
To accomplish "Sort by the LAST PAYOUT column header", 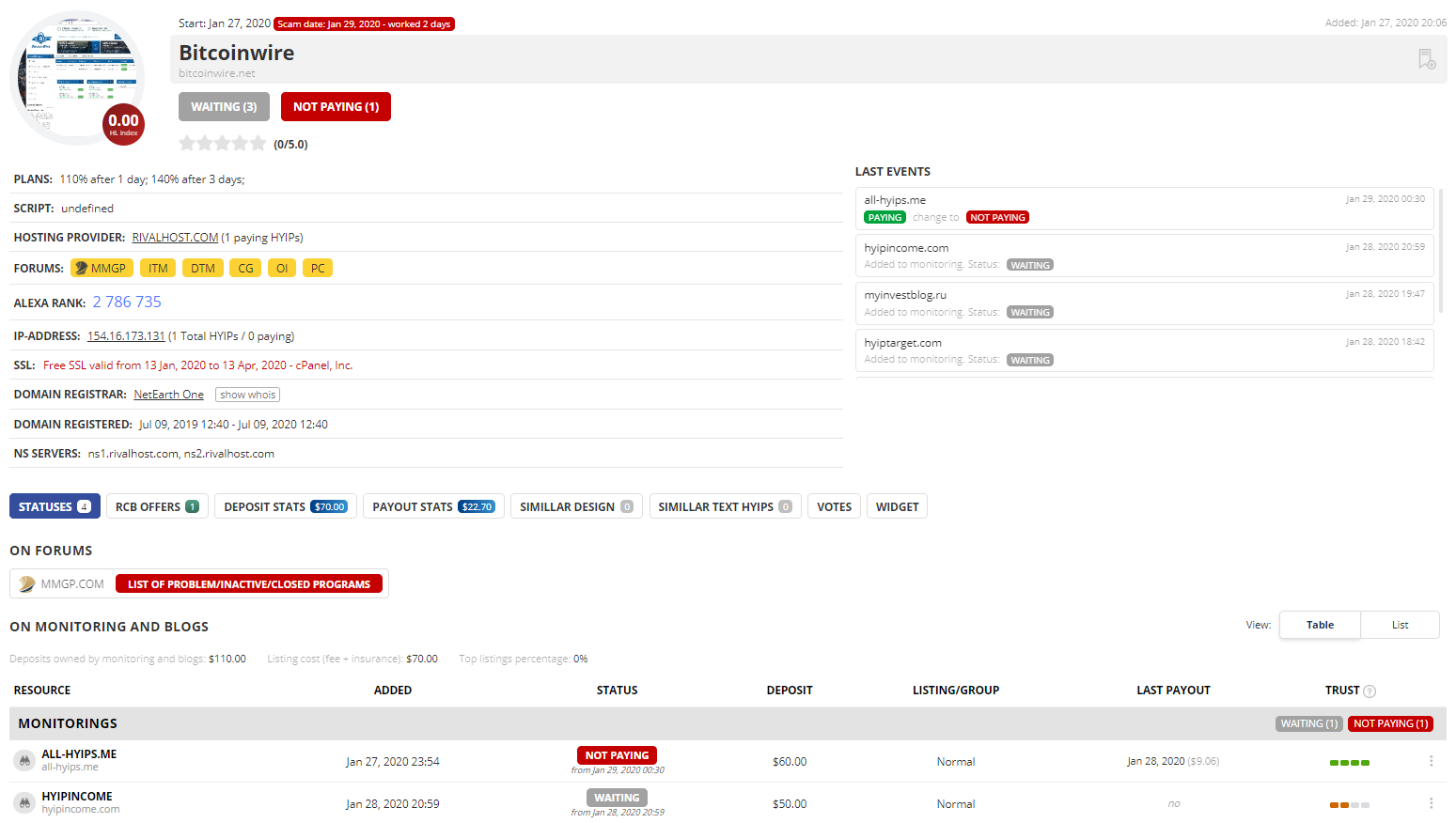I will (x=1173, y=691).
